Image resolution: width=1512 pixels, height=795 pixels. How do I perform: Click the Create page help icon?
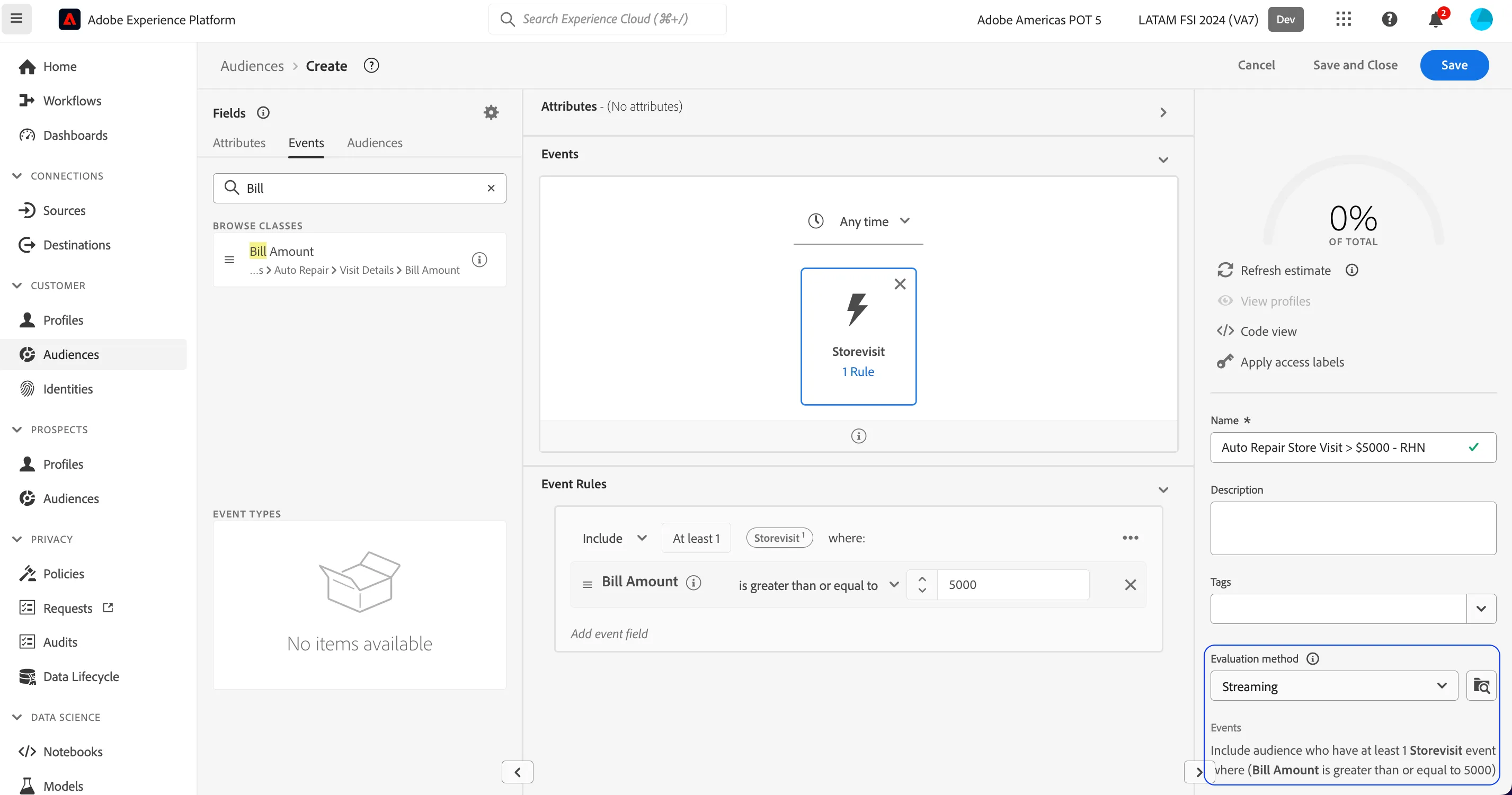(x=371, y=66)
